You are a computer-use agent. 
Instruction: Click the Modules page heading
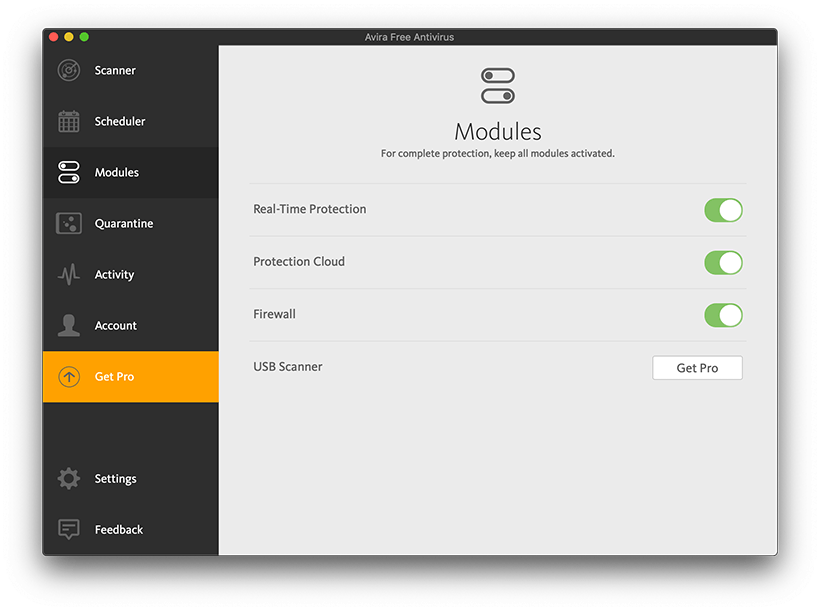point(498,131)
